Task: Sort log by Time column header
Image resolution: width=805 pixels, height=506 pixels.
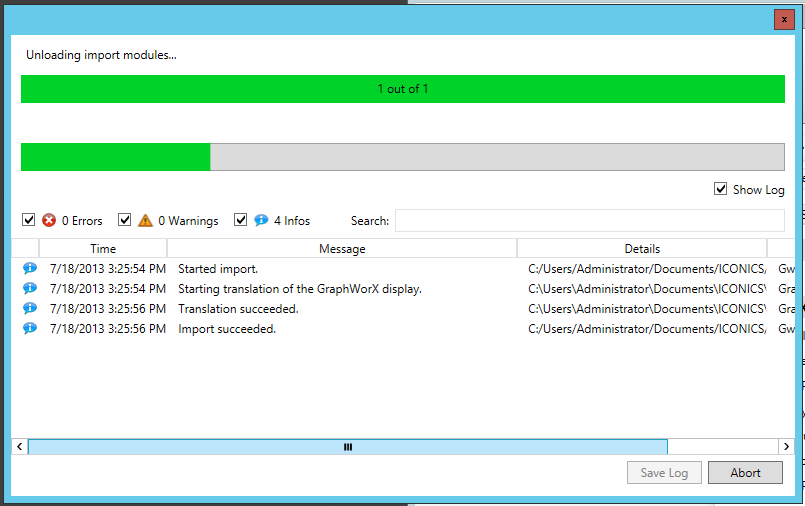Action: point(103,248)
